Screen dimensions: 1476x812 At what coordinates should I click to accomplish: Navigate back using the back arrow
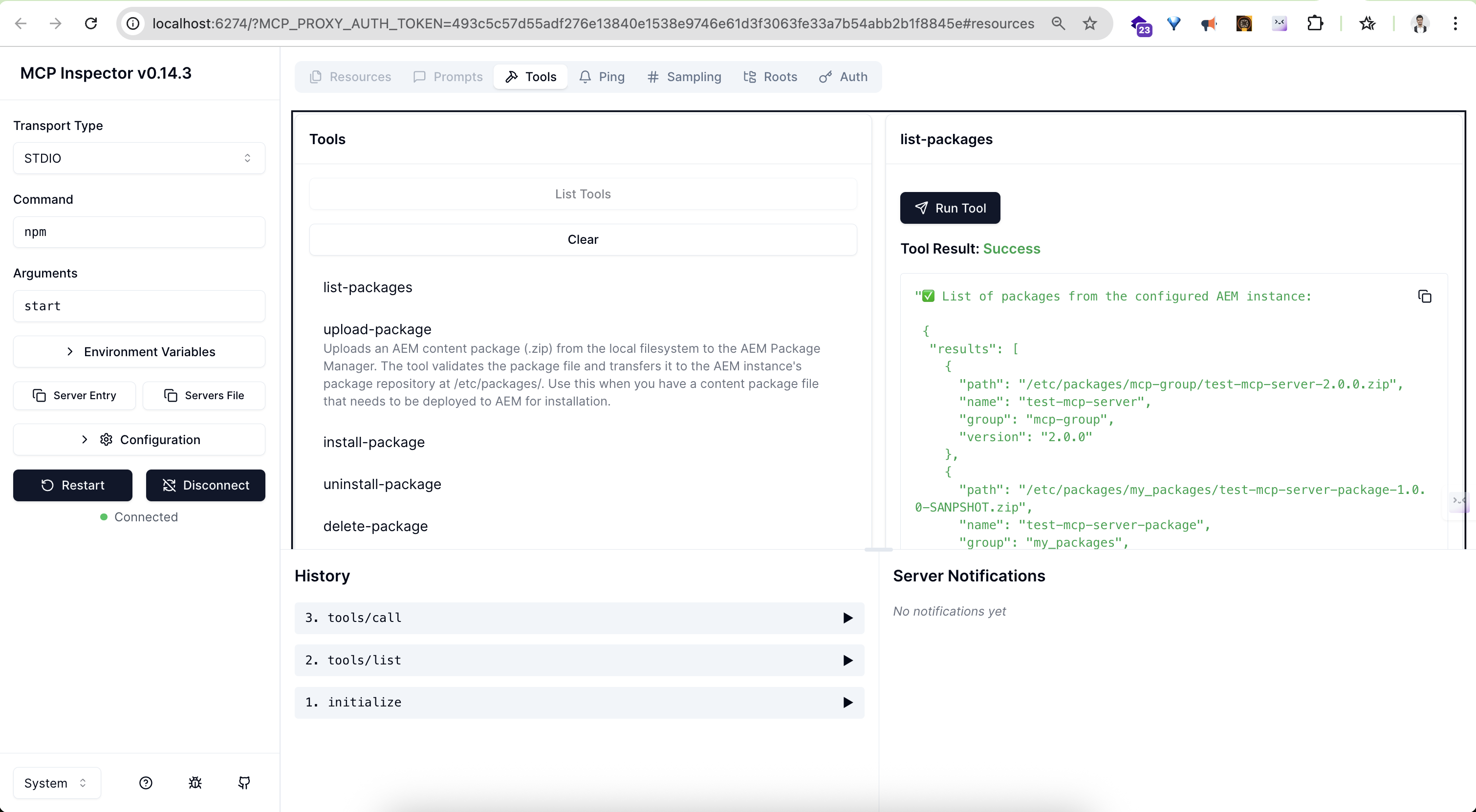click(21, 23)
